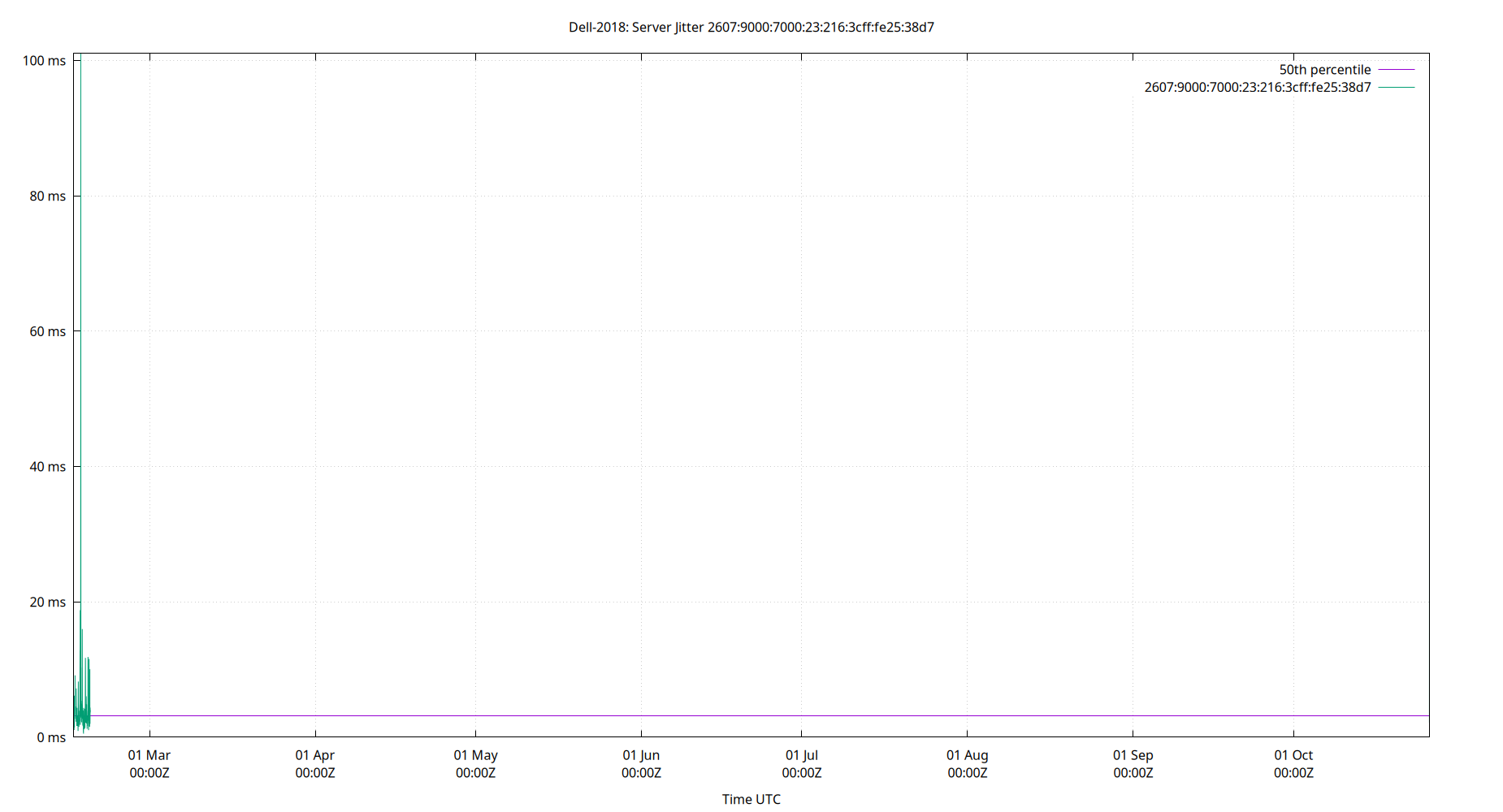Select the 01 Apr axis label
The image size is (1503, 812).
point(314,755)
